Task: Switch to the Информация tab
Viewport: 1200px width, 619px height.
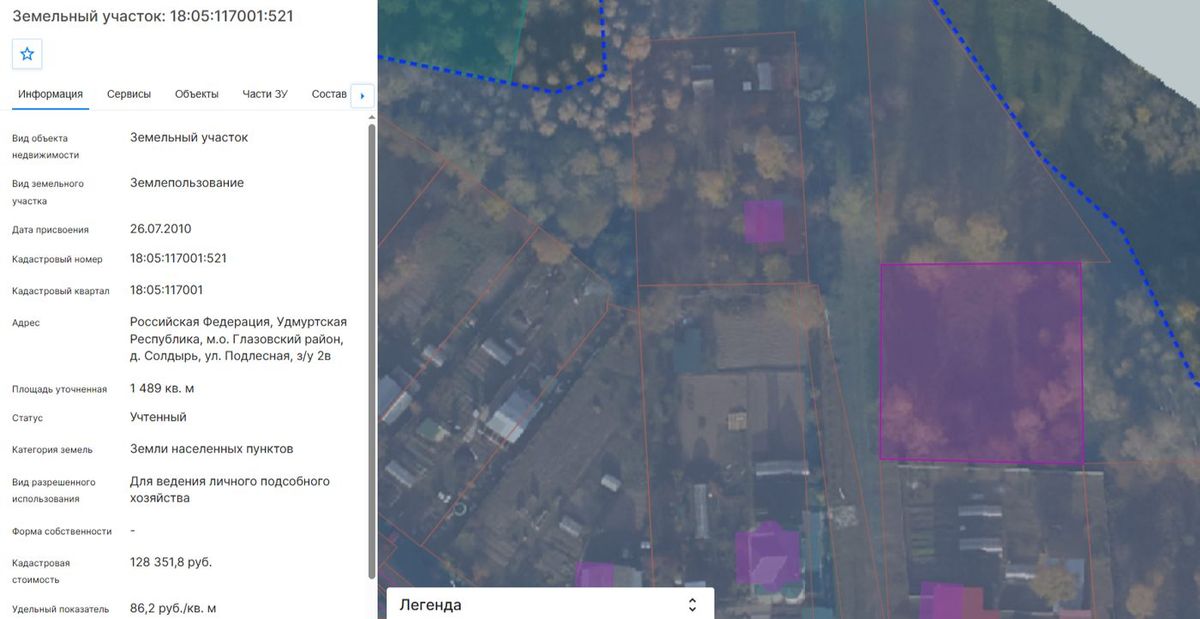Action: click(x=50, y=94)
